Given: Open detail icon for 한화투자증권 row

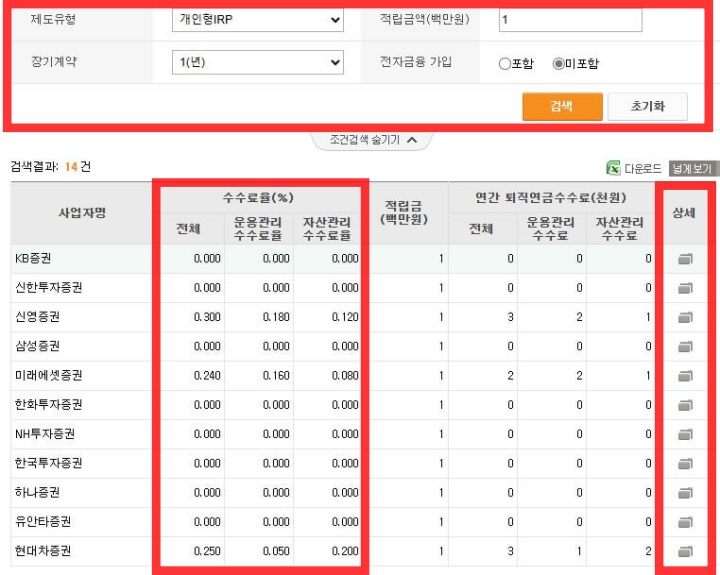Looking at the screenshot, I should click(685, 405).
